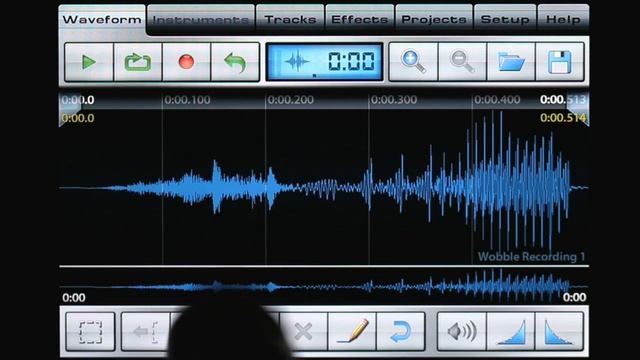Select the pencil edit tool
Image resolution: width=640 pixels, height=360 pixels.
[352, 331]
